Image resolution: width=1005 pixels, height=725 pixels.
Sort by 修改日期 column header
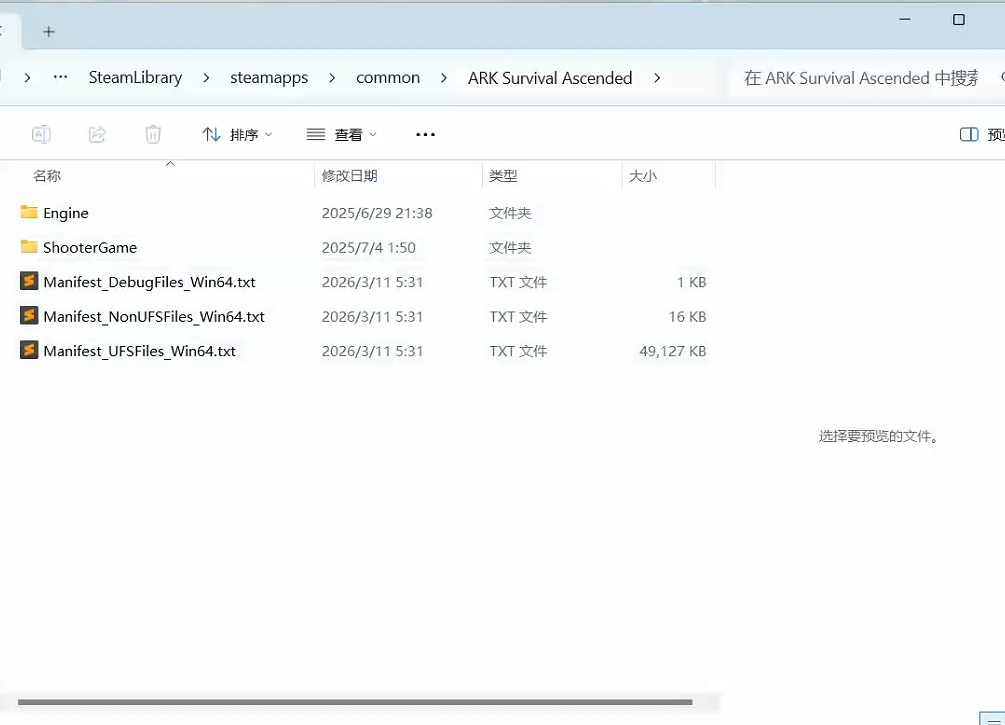coord(350,176)
